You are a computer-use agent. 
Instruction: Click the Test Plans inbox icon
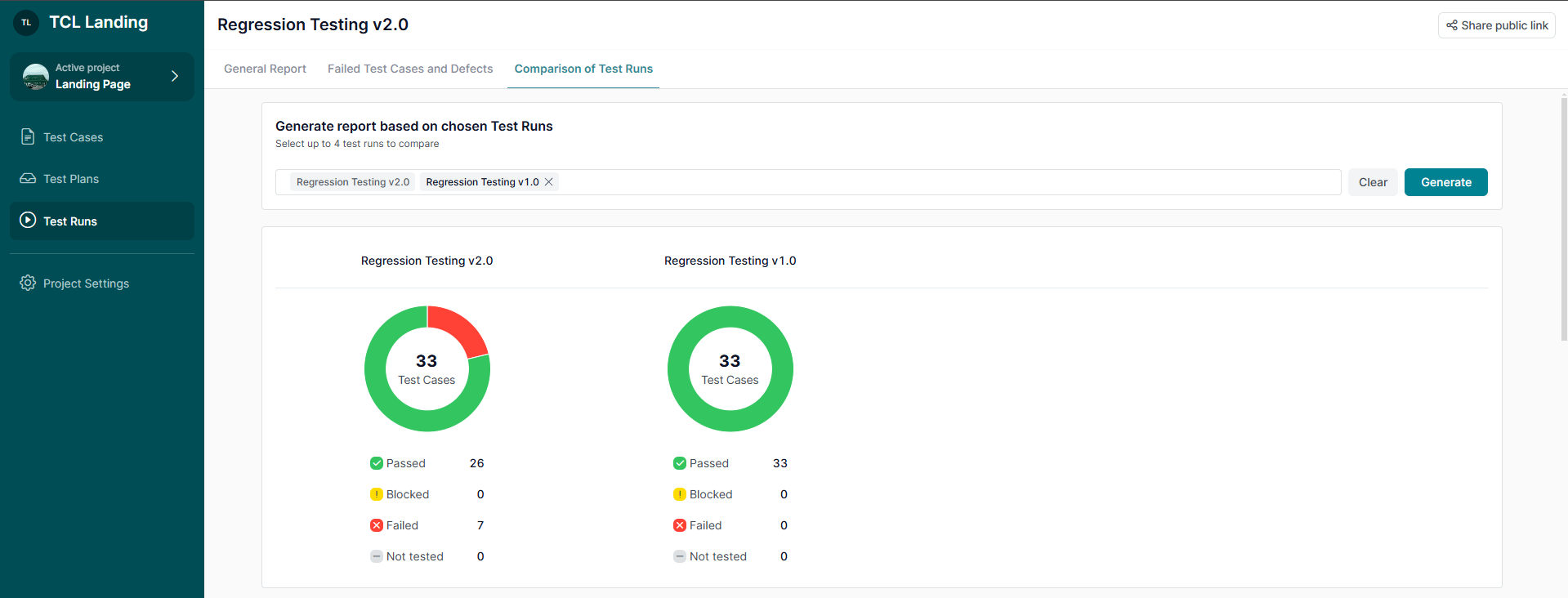click(x=28, y=178)
